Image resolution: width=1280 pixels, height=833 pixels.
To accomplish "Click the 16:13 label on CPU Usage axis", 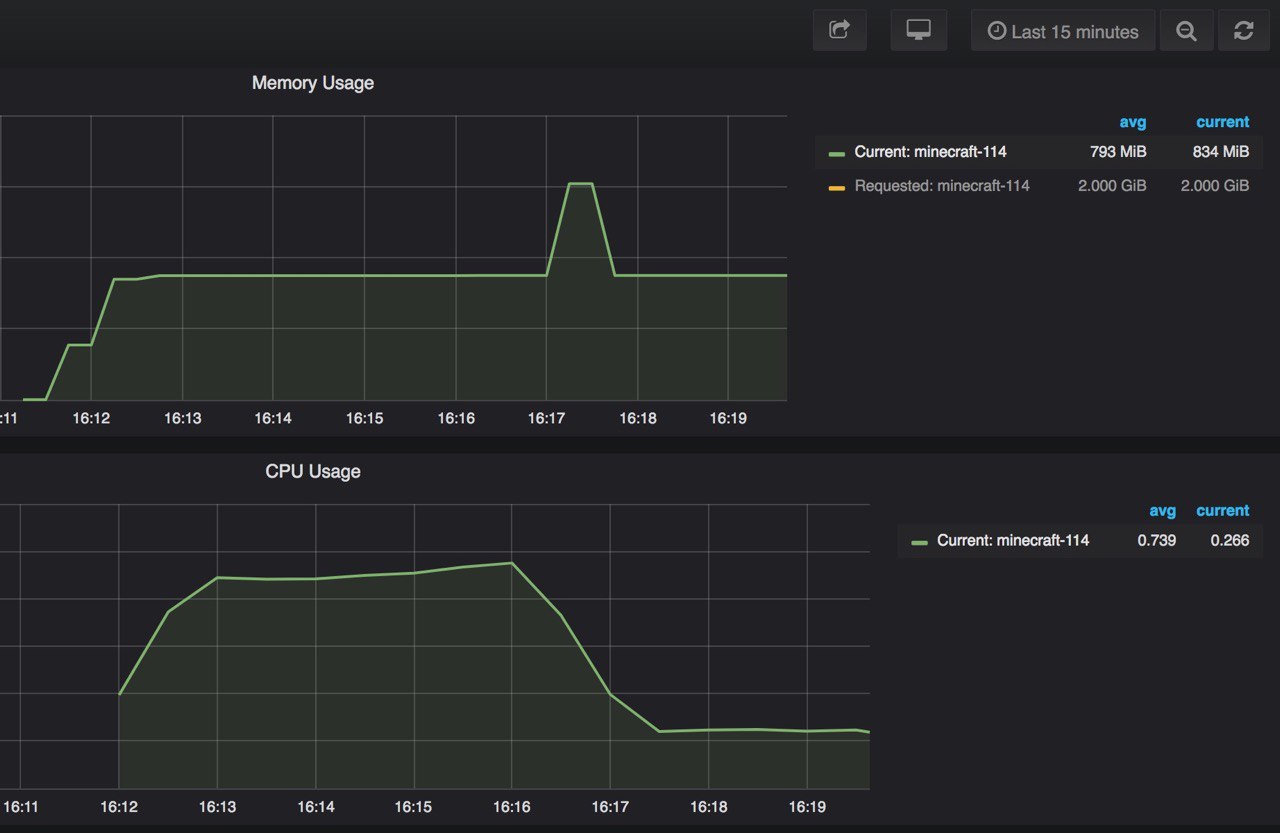I will click(217, 806).
